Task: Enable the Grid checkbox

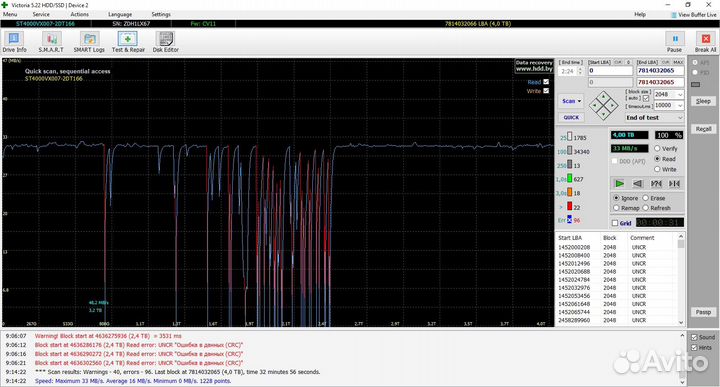Action: pyautogui.click(x=615, y=223)
